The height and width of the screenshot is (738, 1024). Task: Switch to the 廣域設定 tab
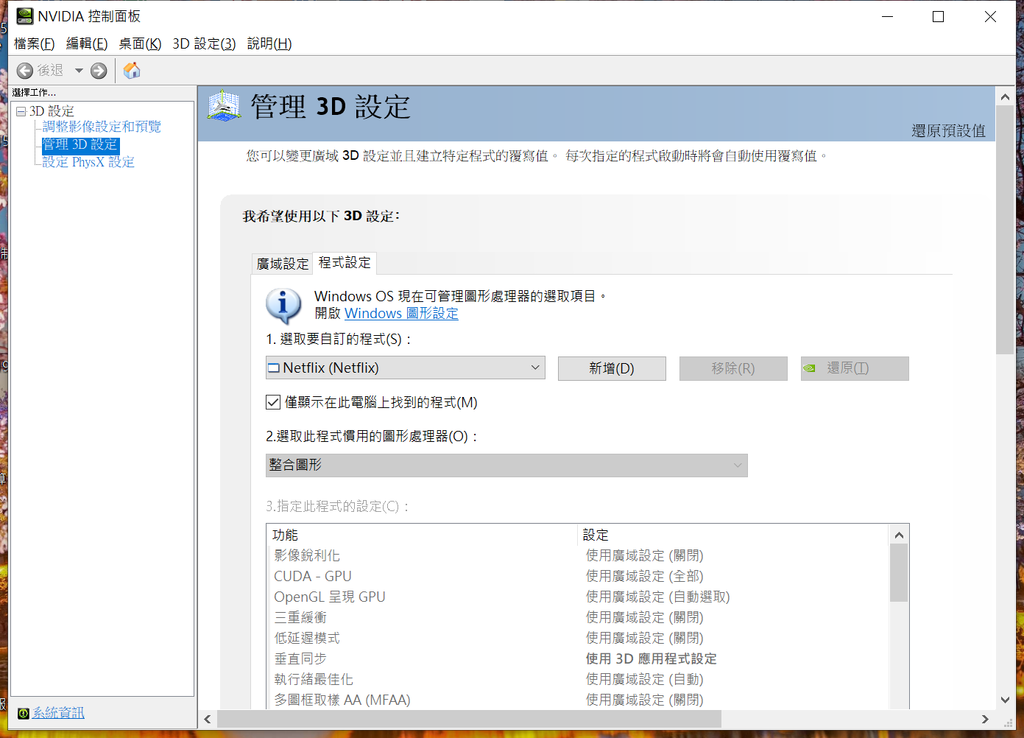click(282, 264)
